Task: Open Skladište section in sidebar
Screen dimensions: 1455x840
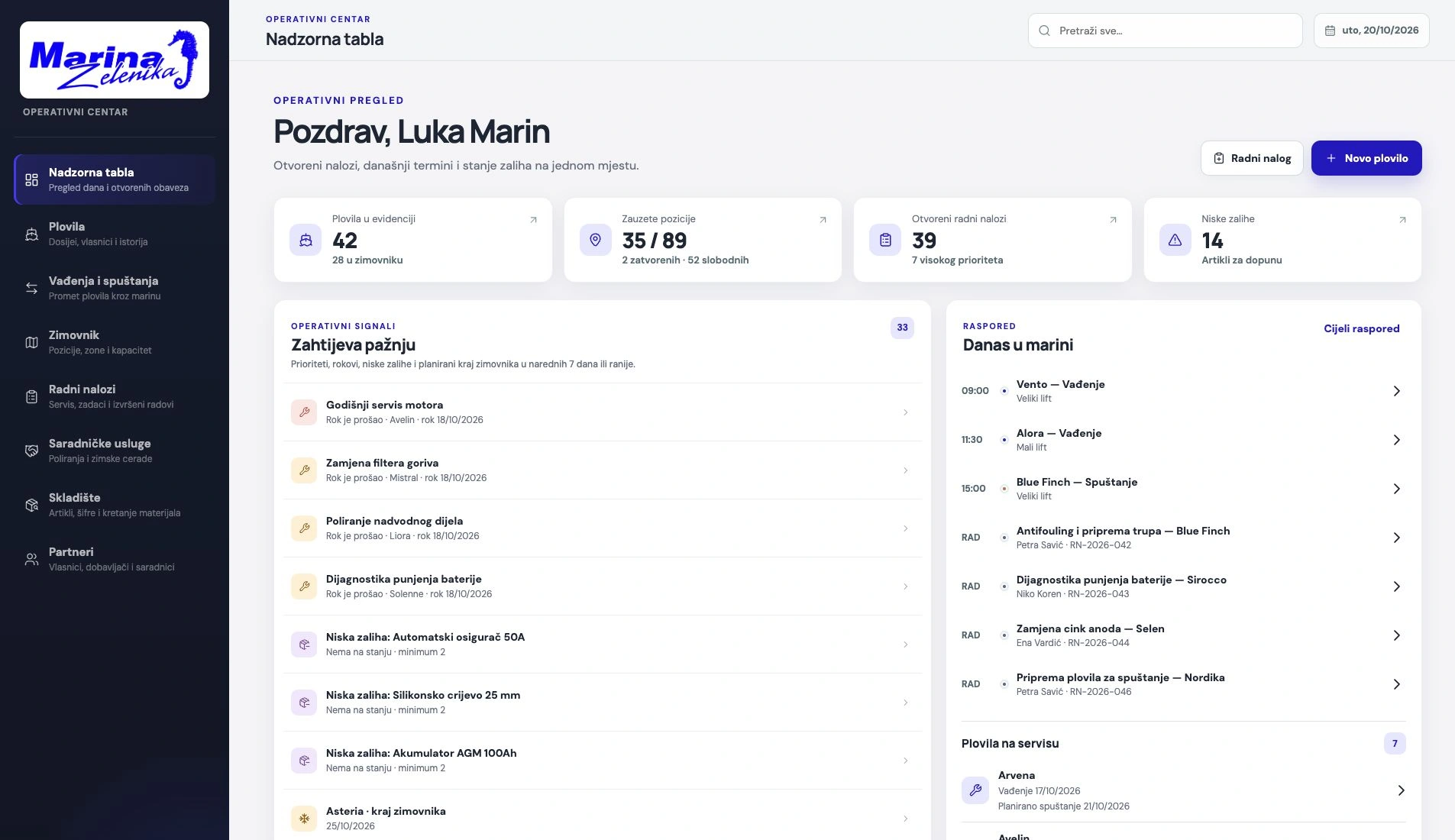Action: coord(115,505)
